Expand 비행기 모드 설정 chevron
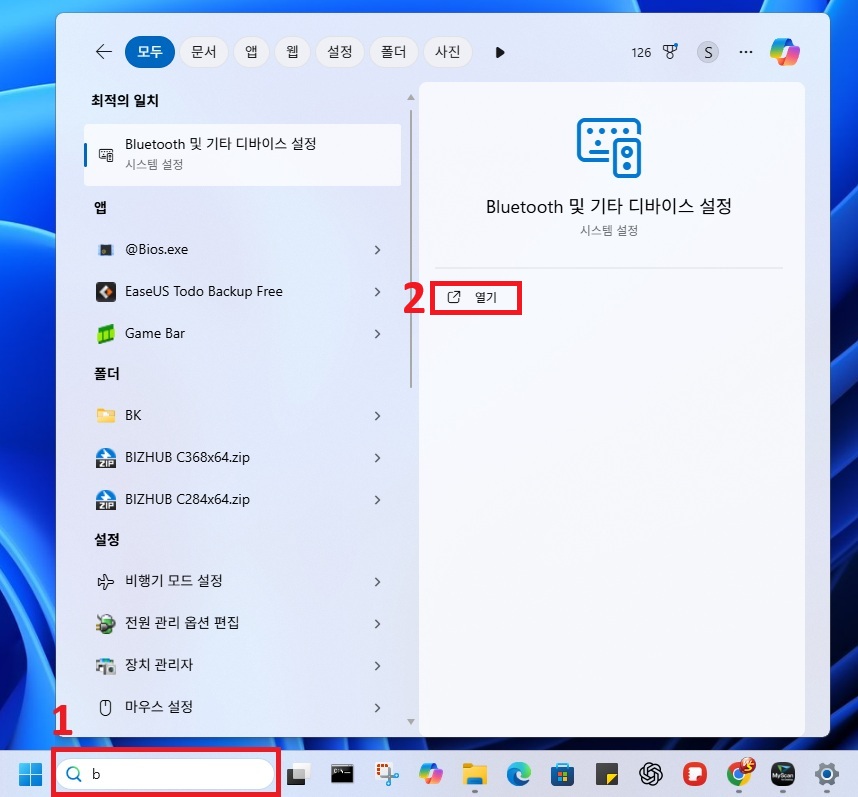Screen dimensions: 858x797 click(377, 581)
